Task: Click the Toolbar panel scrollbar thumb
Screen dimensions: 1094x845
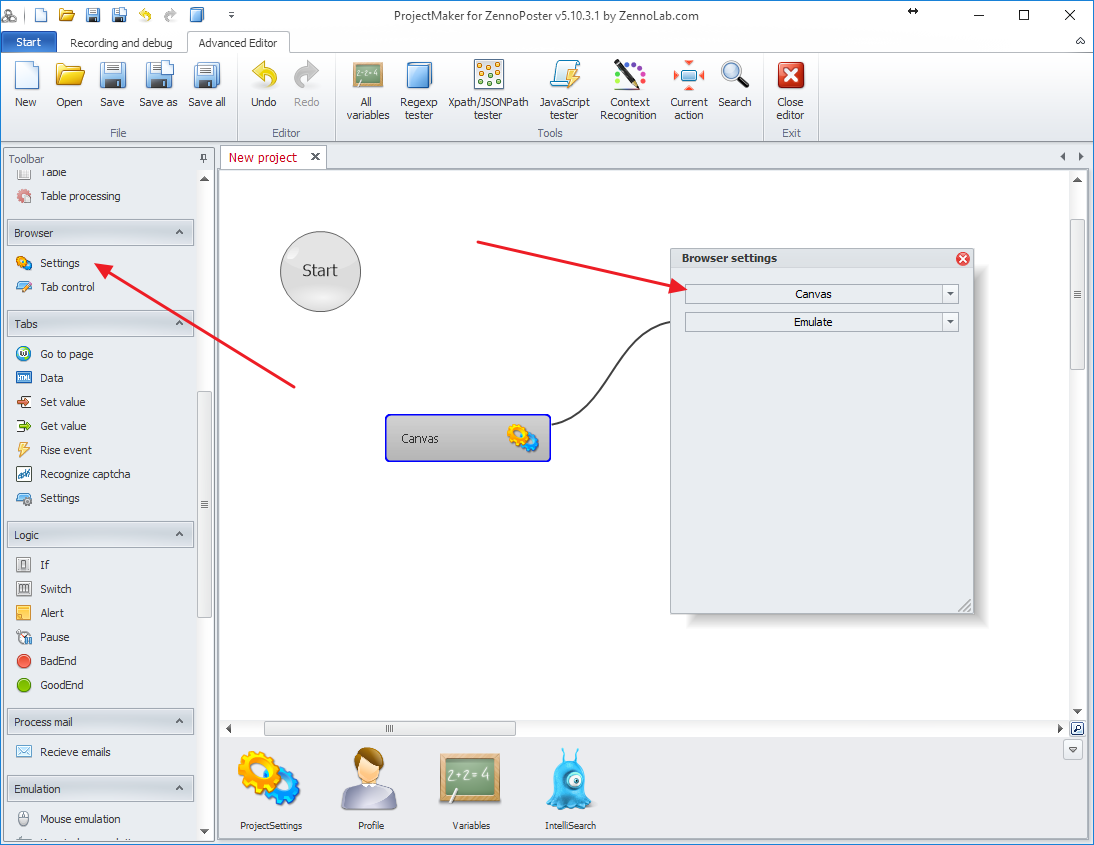Action: [x=204, y=504]
